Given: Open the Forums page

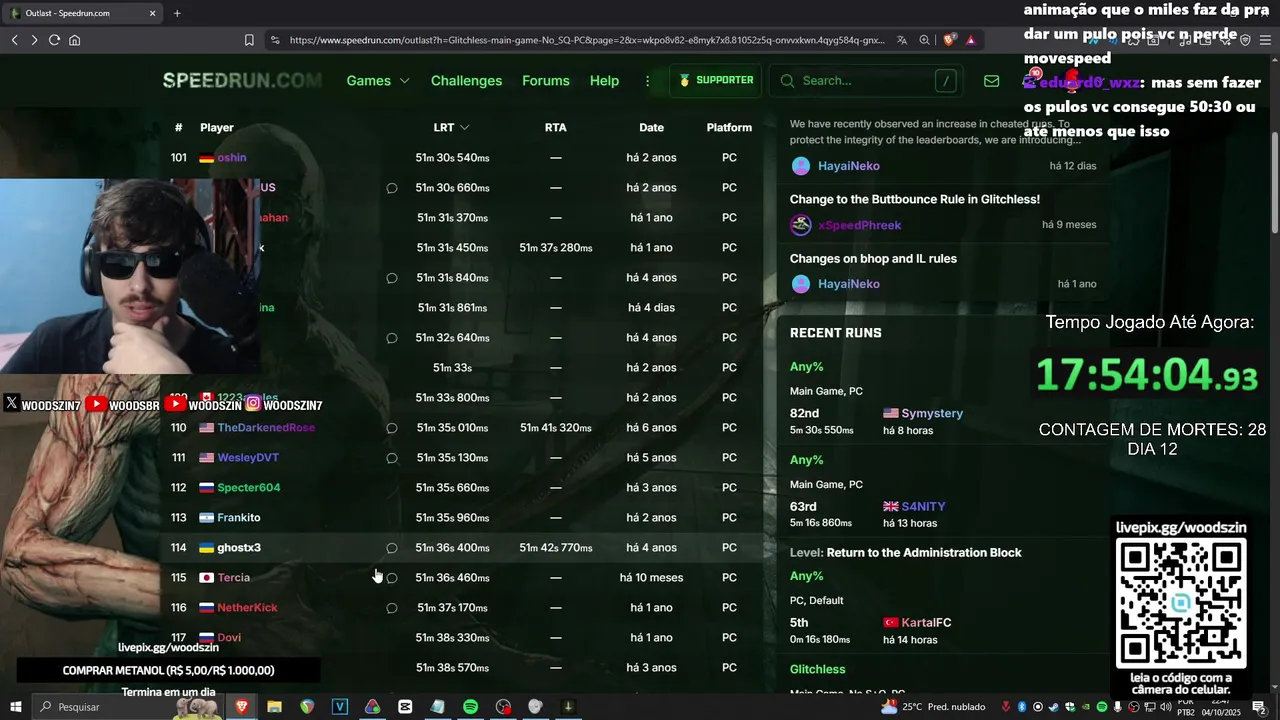Looking at the screenshot, I should point(546,81).
